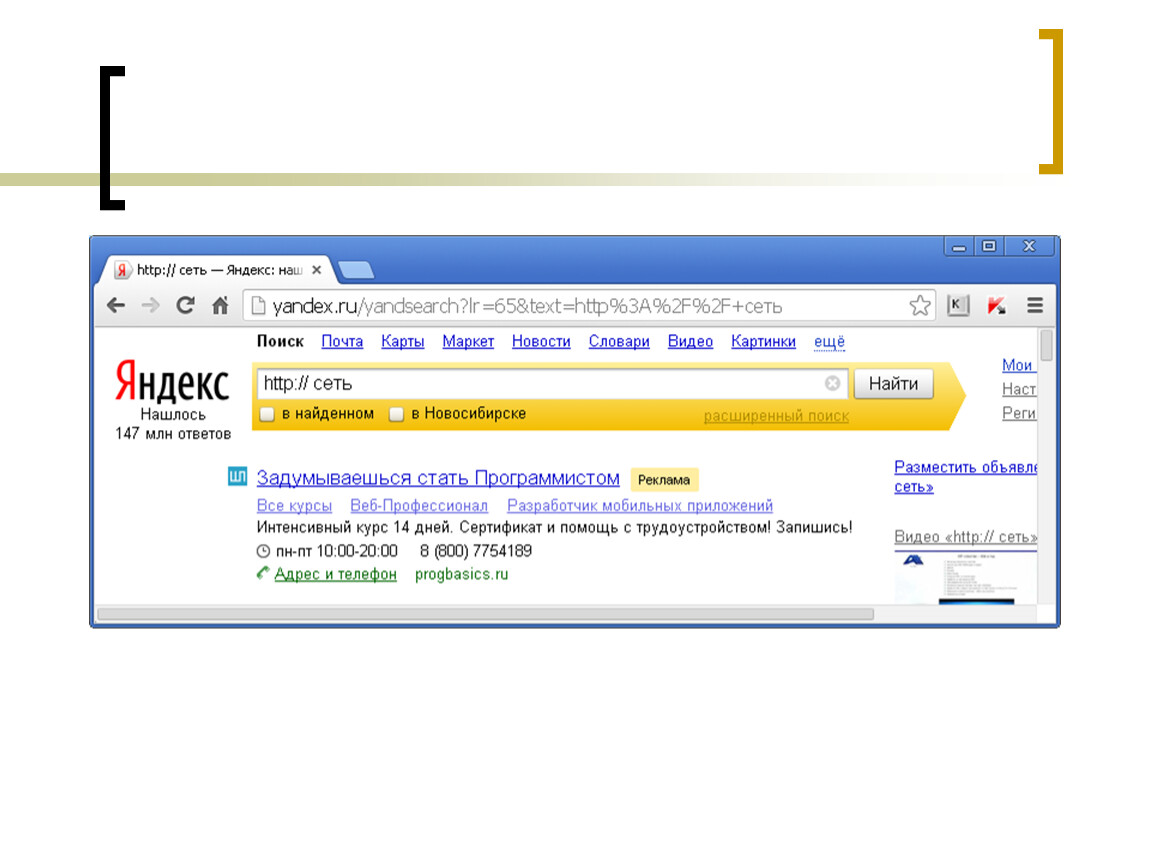Enable 'в найденном' checkbox
This screenshot has width=1150, height=864.
pyautogui.click(x=268, y=414)
